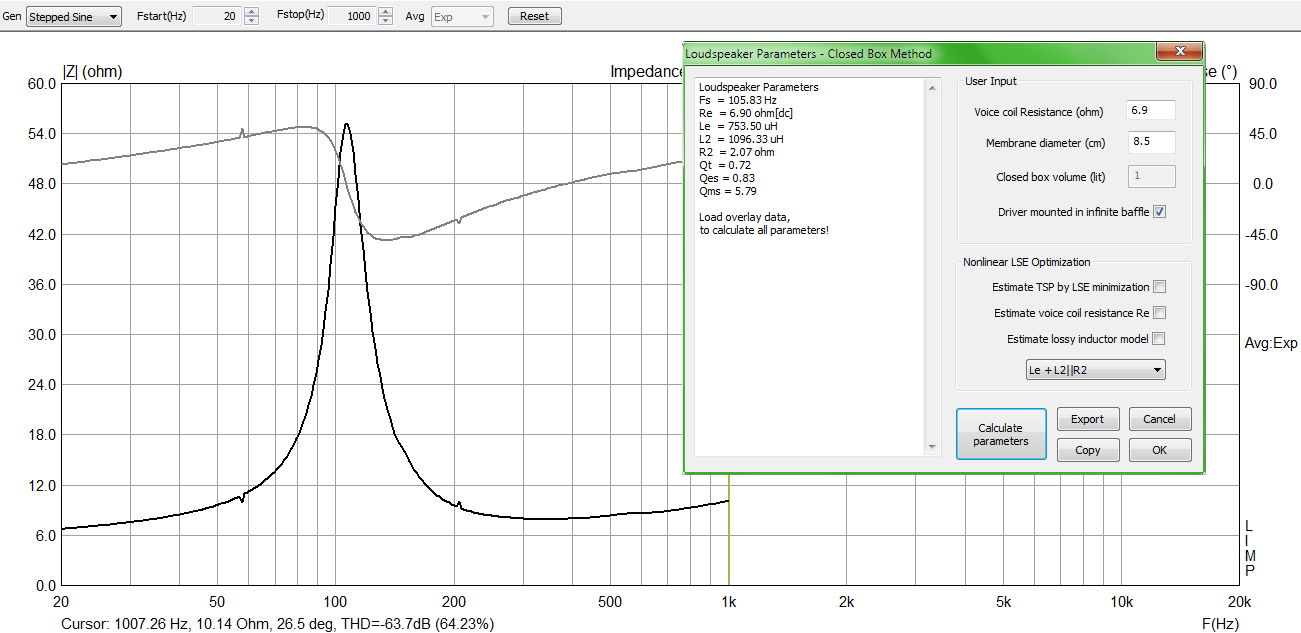Screen dimensions: 1301x633
Task: Click the Cursor readout in status line
Action: pos(277,623)
